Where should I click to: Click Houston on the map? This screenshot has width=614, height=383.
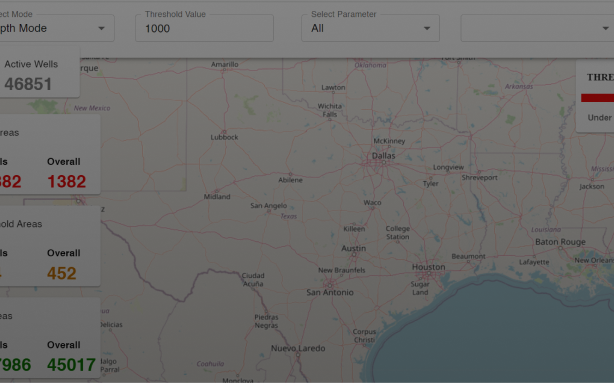pos(428,267)
